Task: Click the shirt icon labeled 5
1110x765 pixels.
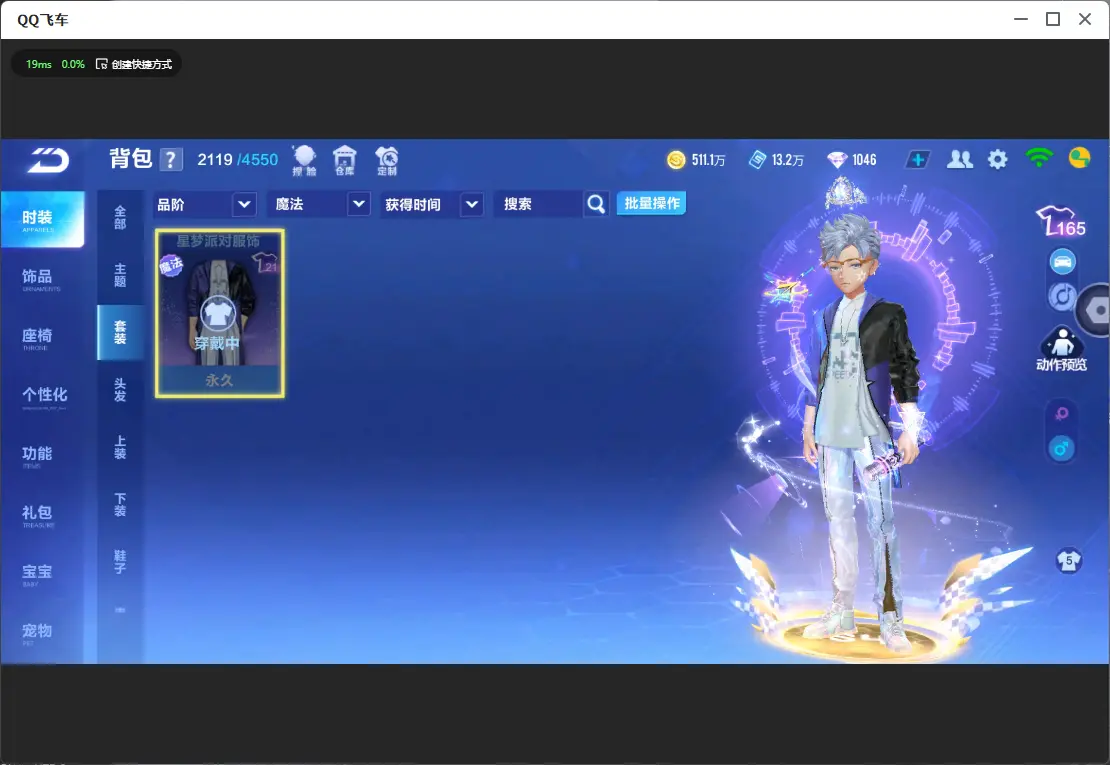Action: [1069, 561]
